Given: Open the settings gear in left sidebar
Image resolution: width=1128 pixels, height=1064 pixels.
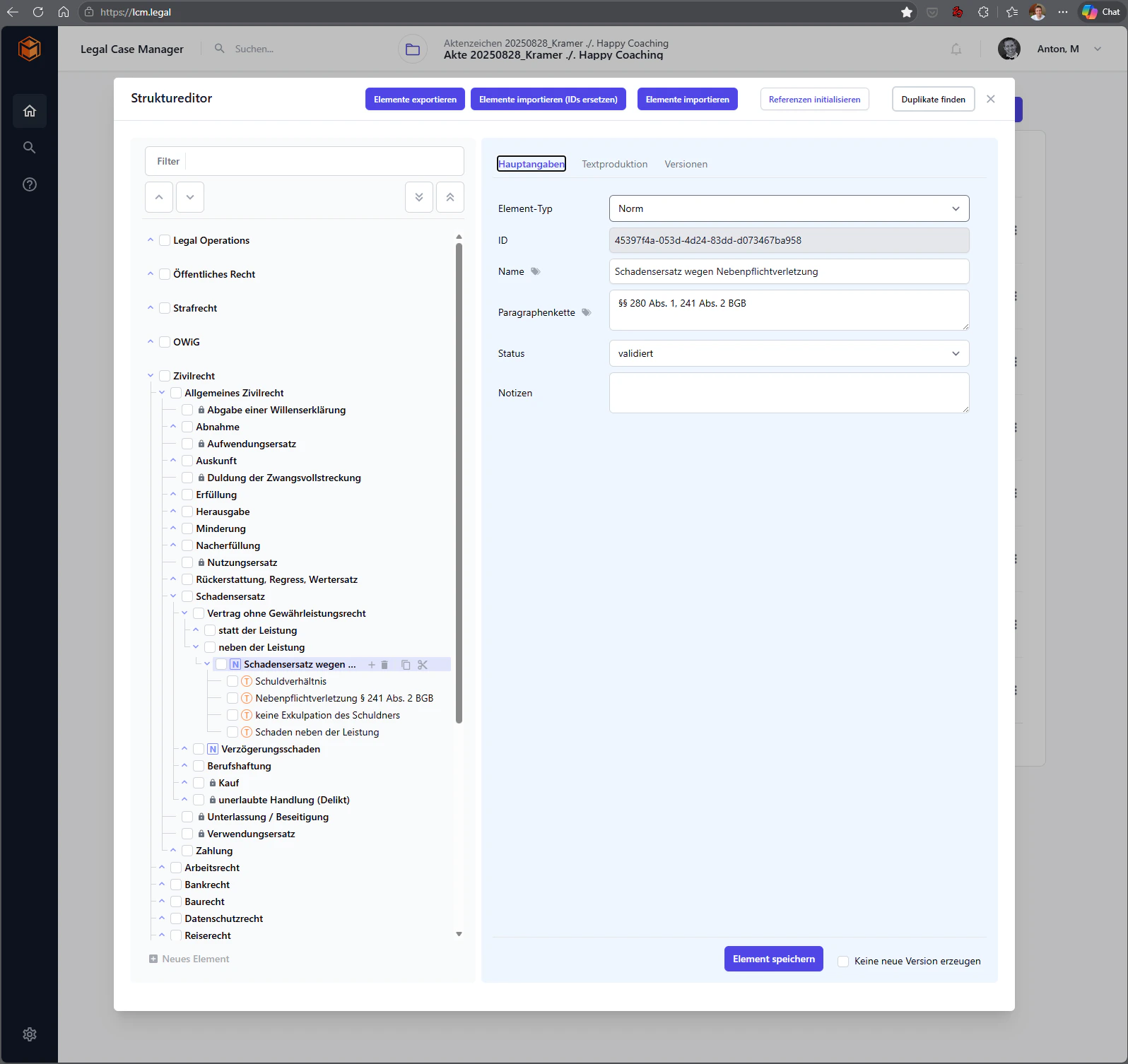Looking at the screenshot, I should pyautogui.click(x=30, y=1034).
